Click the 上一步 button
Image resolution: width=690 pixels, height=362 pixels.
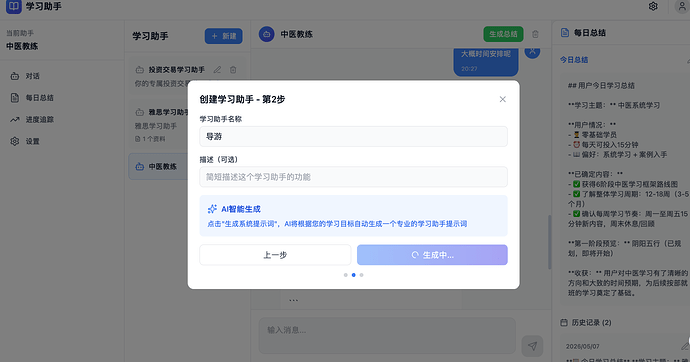click(275, 255)
